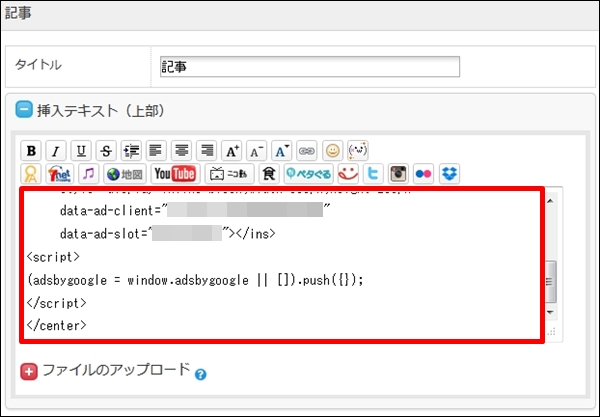Apply italic formatting

click(x=56, y=151)
